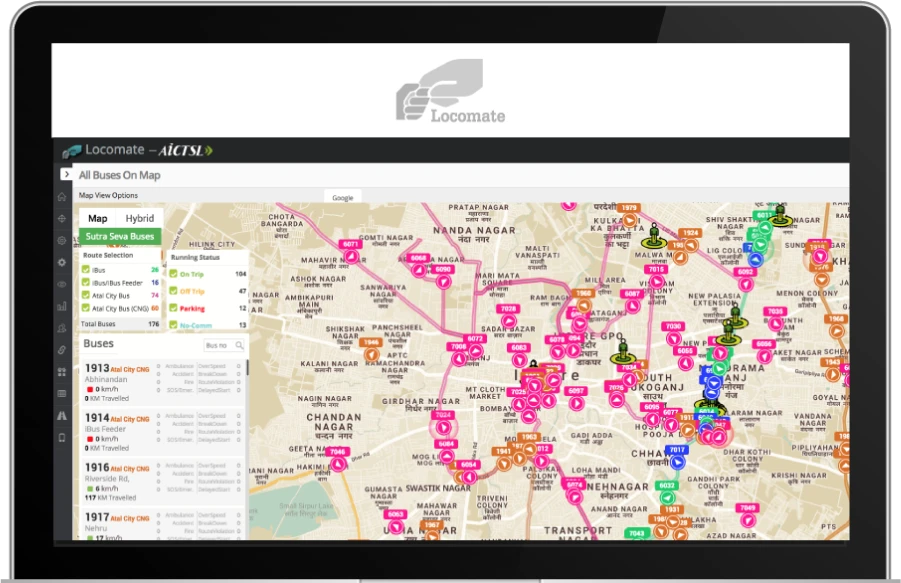Open Map View Options
Viewport: 901px width, 583px height.
pos(108,195)
